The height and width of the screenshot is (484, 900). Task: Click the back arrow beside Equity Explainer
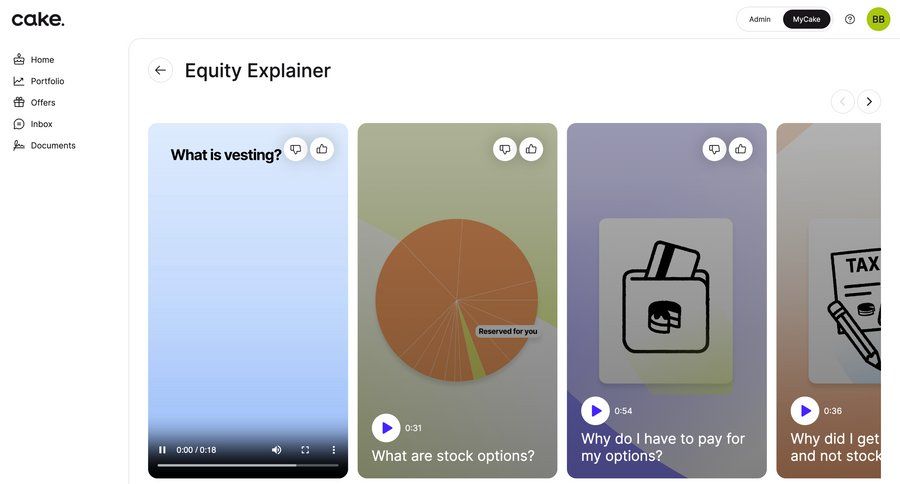pos(160,70)
